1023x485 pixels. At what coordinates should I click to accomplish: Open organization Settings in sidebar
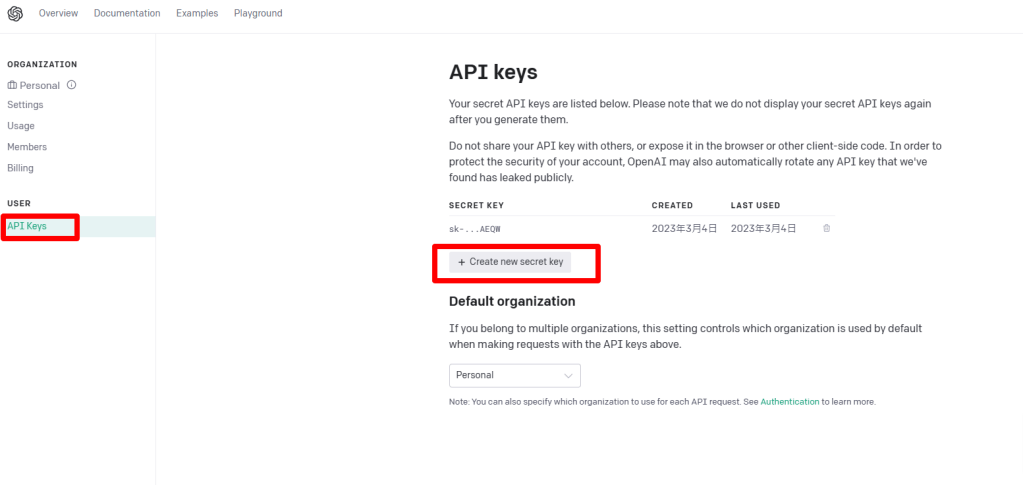pos(25,105)
